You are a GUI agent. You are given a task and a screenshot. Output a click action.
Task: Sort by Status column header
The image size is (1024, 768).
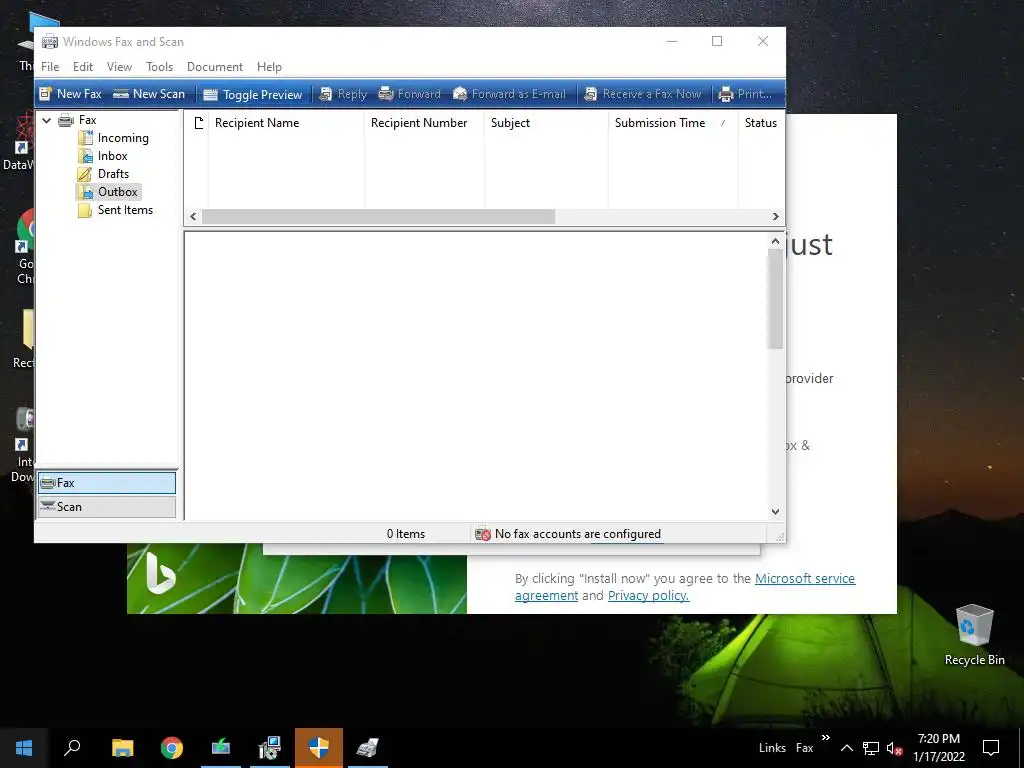click(x=761, y=123)
